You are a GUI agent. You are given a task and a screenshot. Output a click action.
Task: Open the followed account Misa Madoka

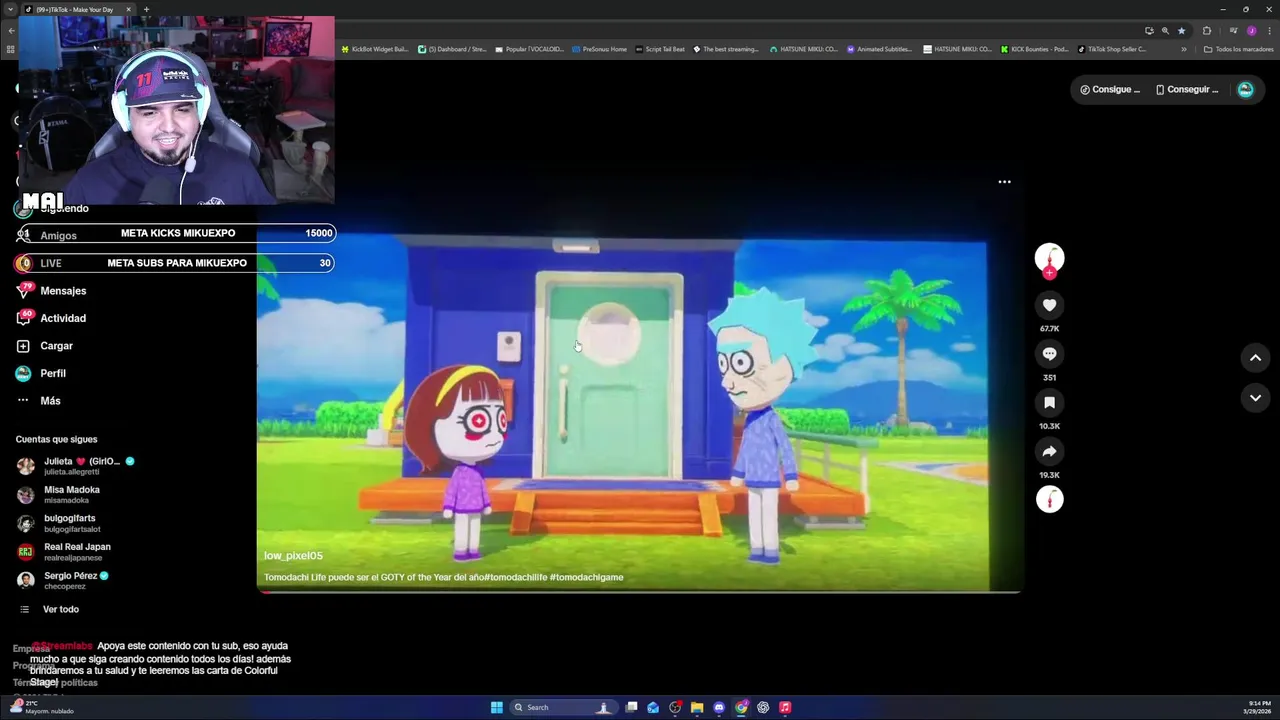tap(60, 495)
